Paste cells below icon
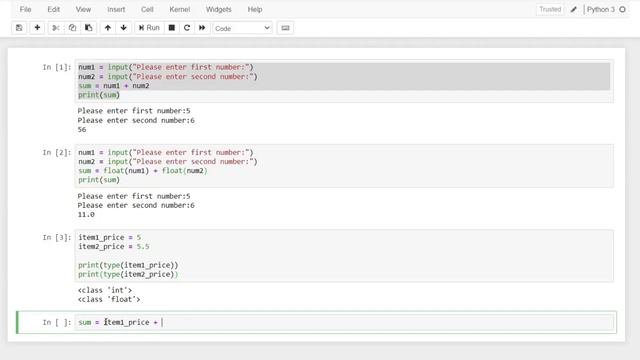The height and width of the screenshot is (360, 640). click(89, 28)
